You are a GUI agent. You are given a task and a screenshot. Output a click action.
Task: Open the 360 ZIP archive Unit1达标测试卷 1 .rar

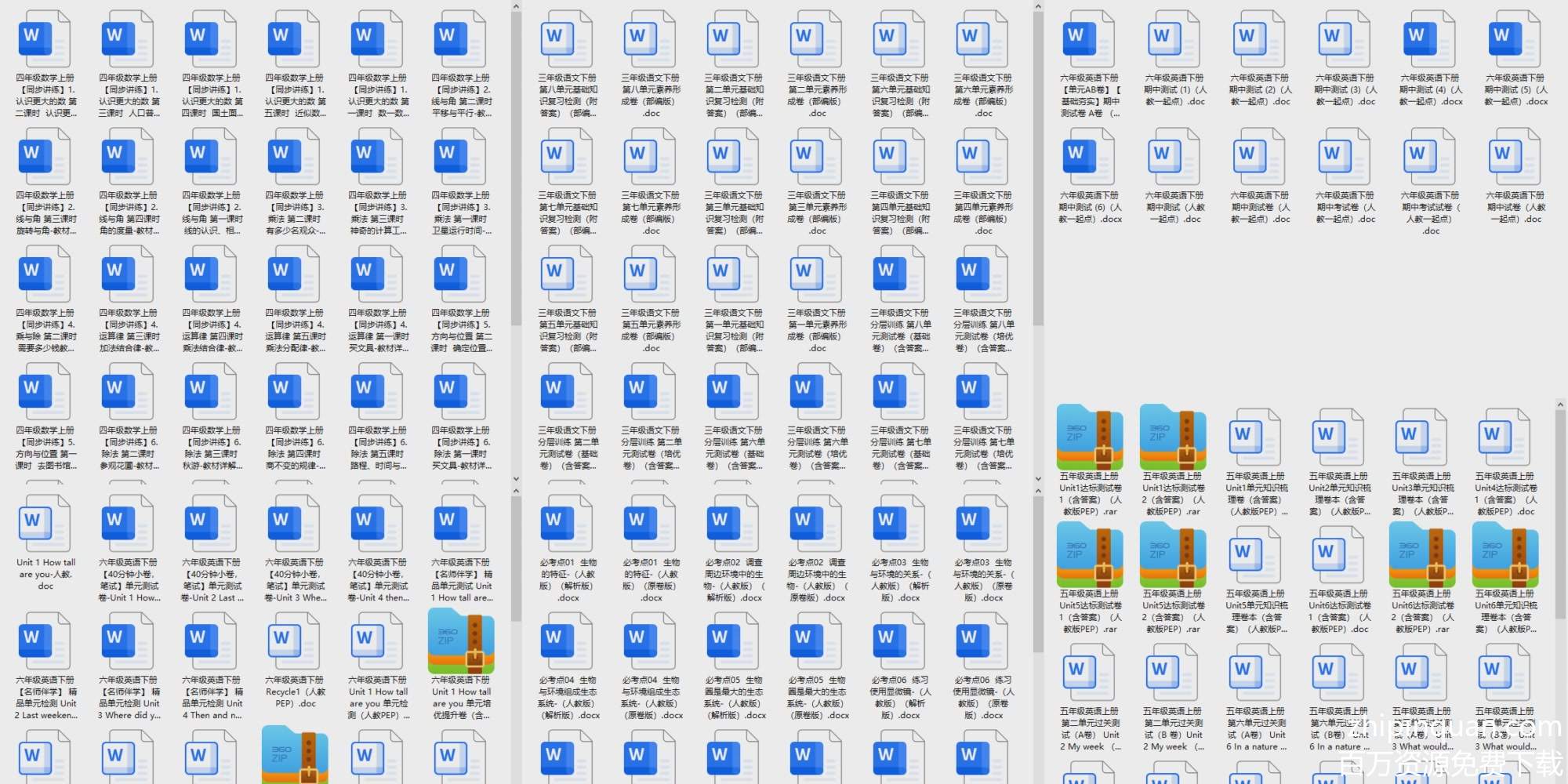pyautogui.click(x=1090, y=437)
